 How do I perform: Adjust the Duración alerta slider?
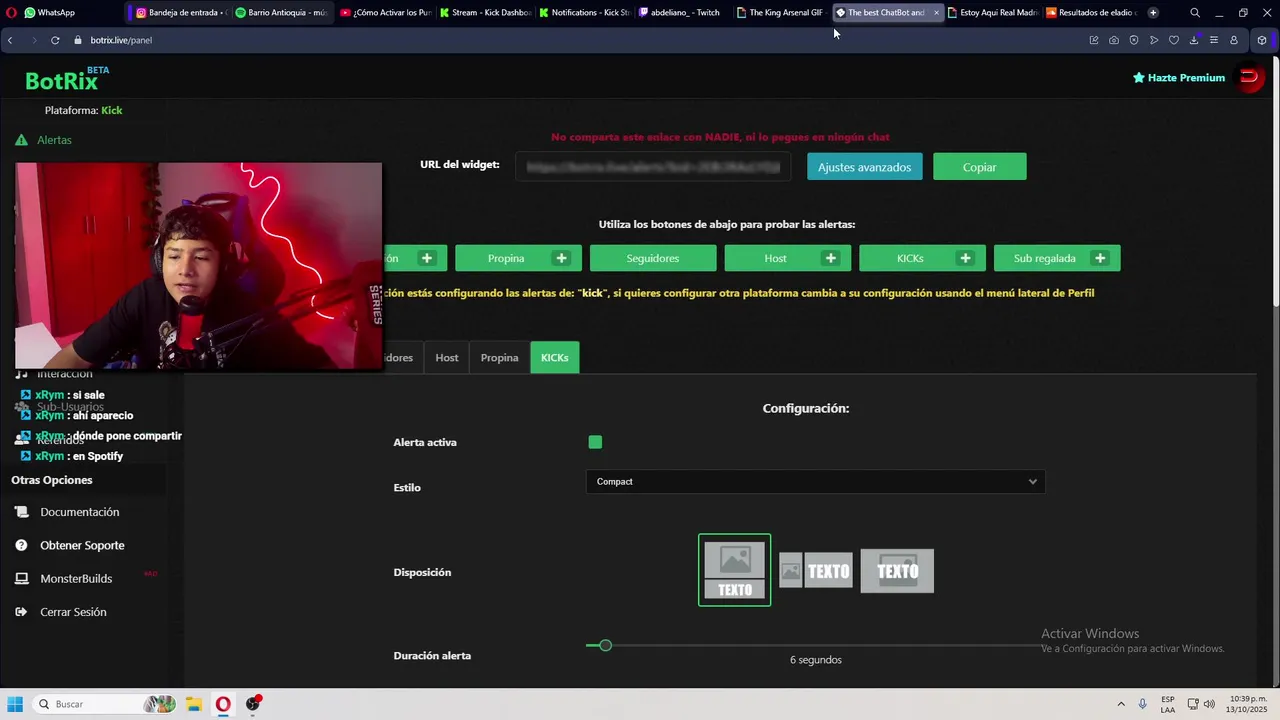[605, 646]
